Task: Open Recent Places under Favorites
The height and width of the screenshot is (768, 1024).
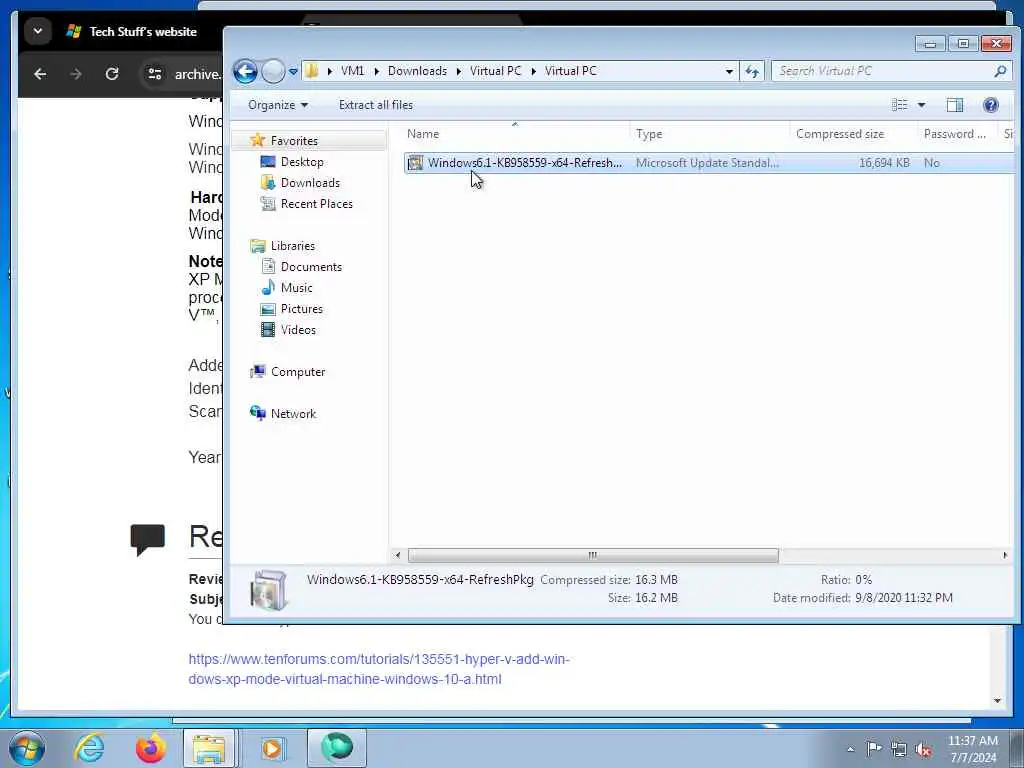Action: click(x=317, y=204)
